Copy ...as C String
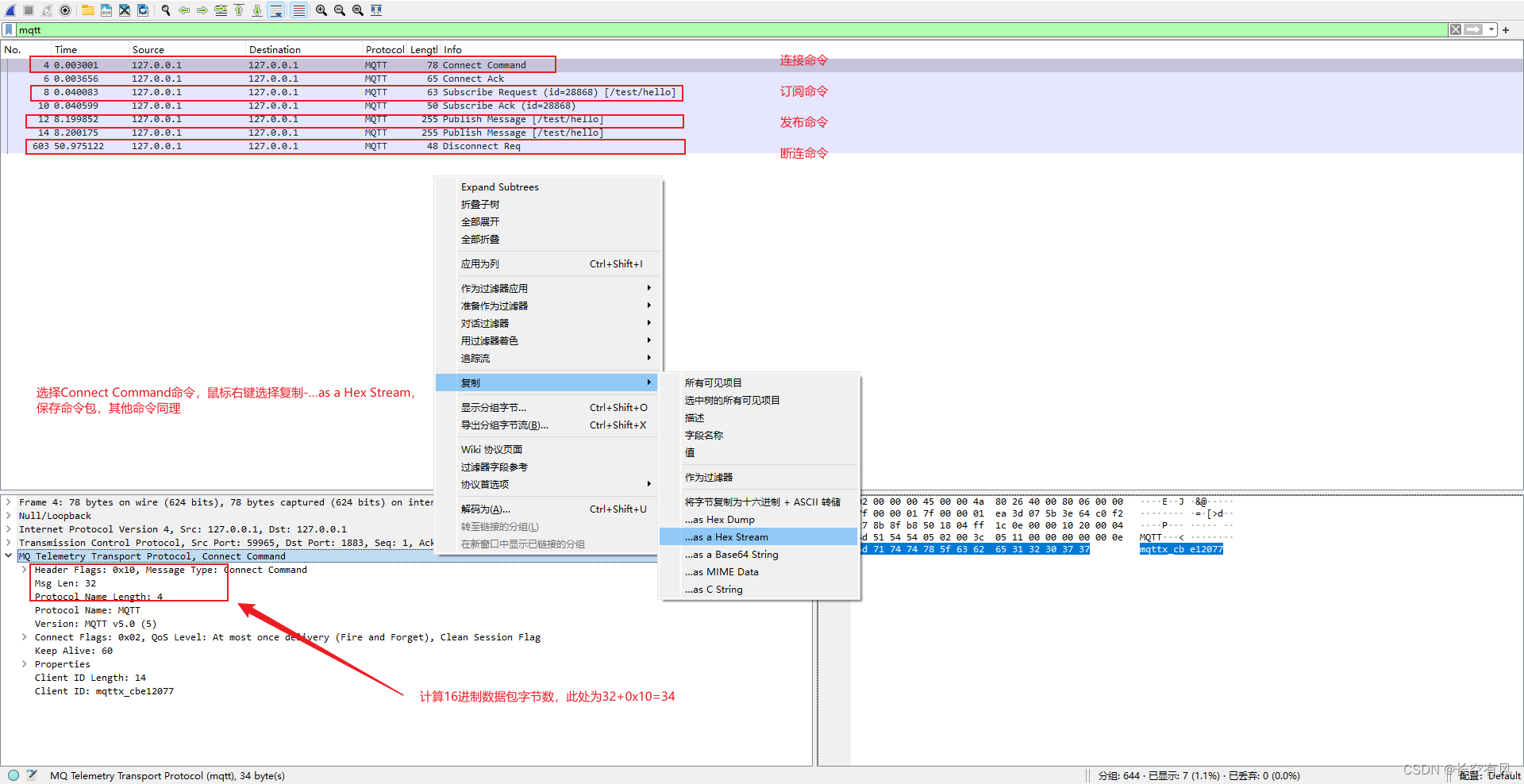Image resolution: width=1524 pixels, height=784 pixels. pos(760,590)
